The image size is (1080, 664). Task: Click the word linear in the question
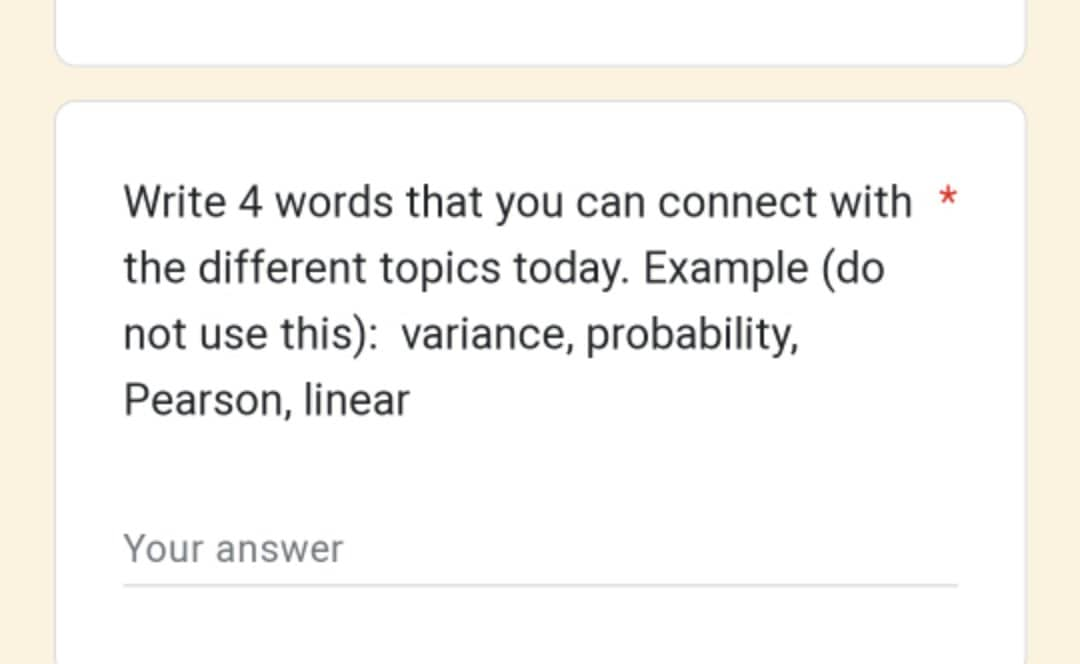point(357,398)
